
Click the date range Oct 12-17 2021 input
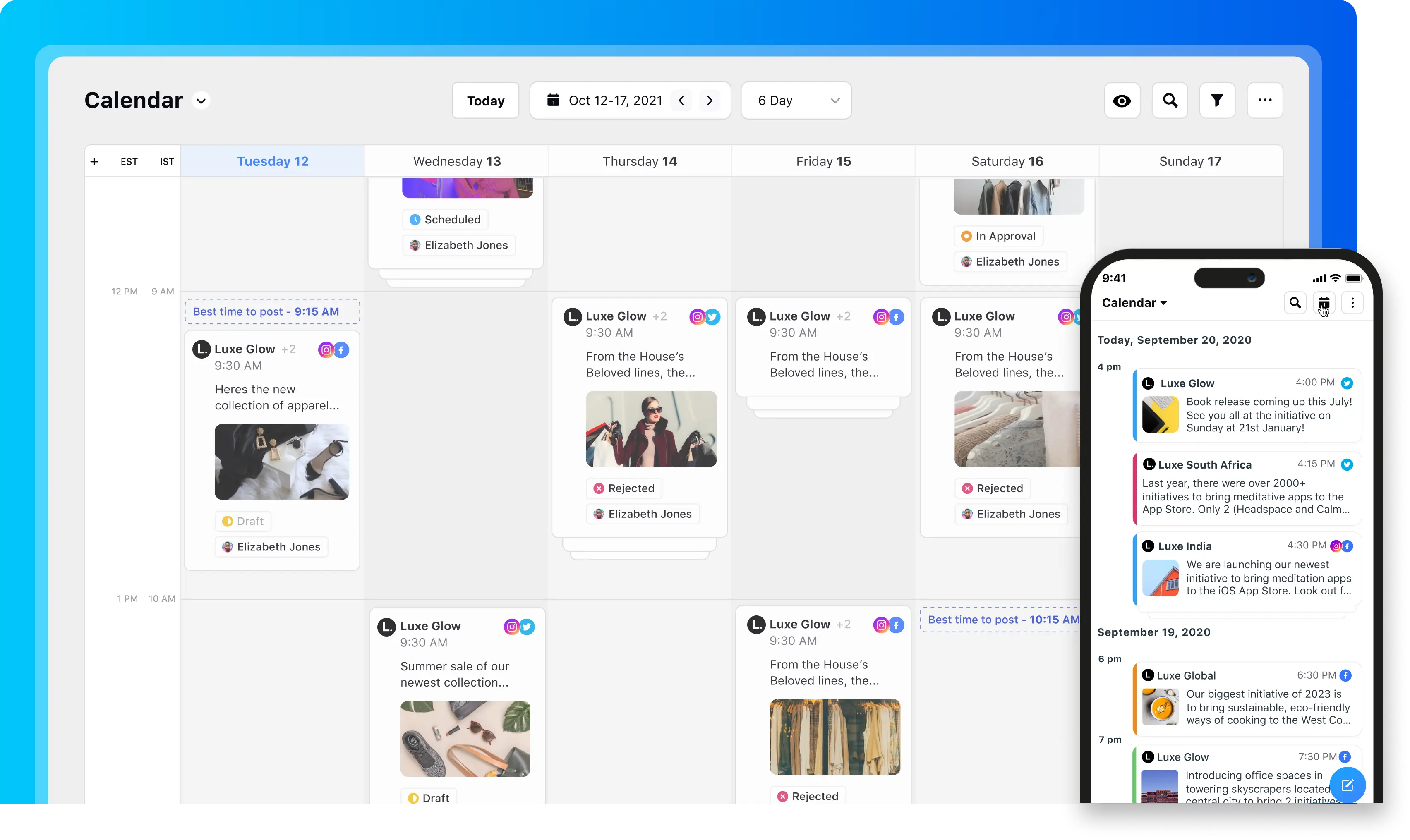(614, 100)
